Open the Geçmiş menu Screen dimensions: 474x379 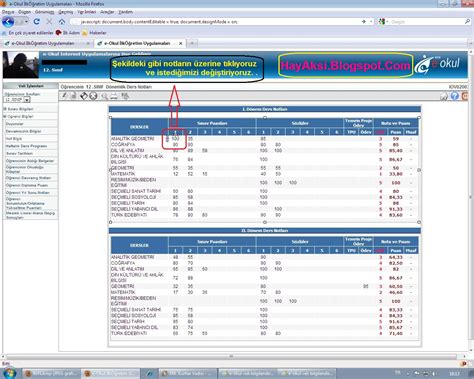(x=66, y=12)
